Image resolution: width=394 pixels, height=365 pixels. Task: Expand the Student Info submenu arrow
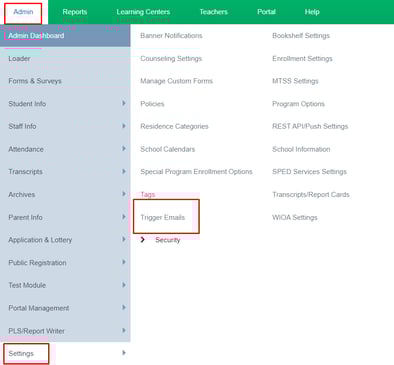click(124, 103)
